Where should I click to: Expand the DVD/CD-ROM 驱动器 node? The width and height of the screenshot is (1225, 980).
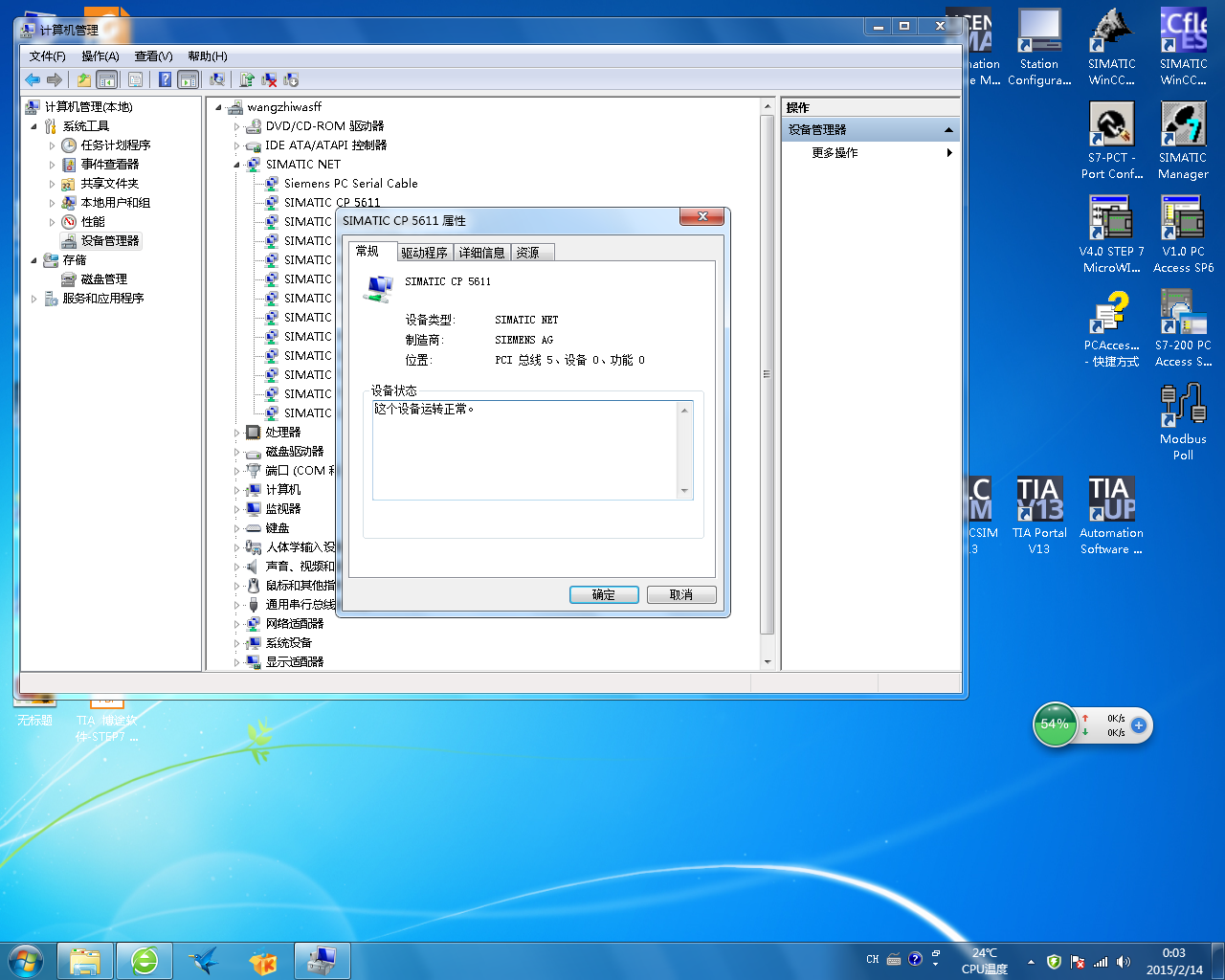pyautogui.click(x=236, y=126)
